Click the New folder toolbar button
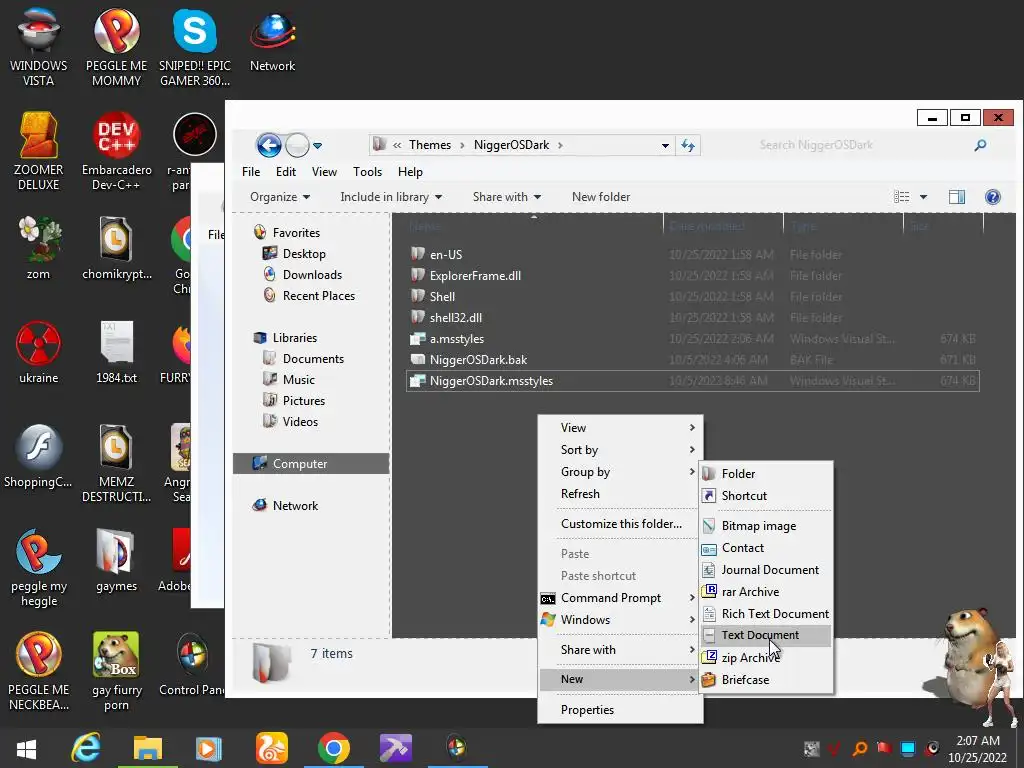 pyautogui.click(x=601, y=197)
